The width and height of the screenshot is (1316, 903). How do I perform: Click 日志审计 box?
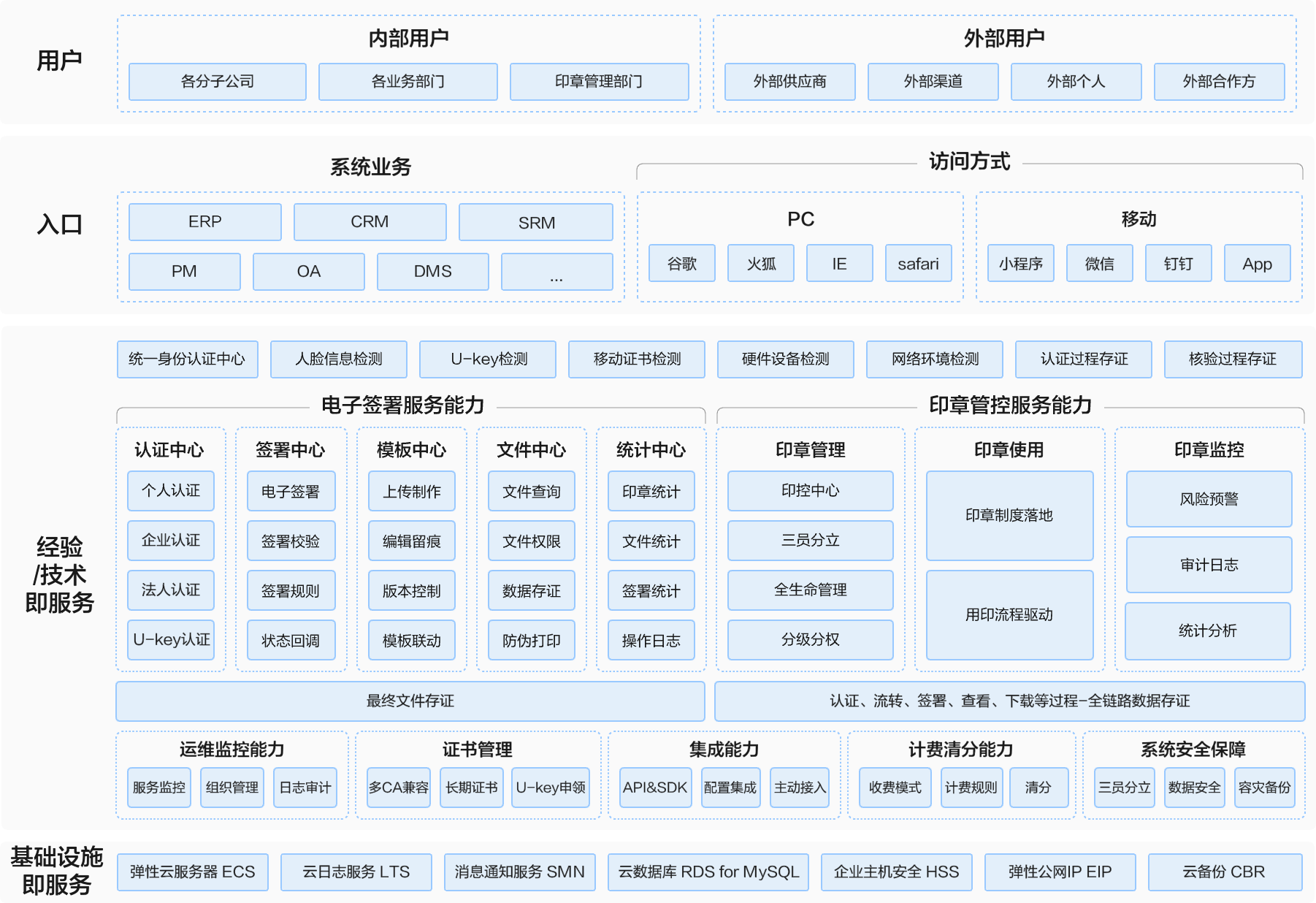pyautogui.click(x=305, y=787)
